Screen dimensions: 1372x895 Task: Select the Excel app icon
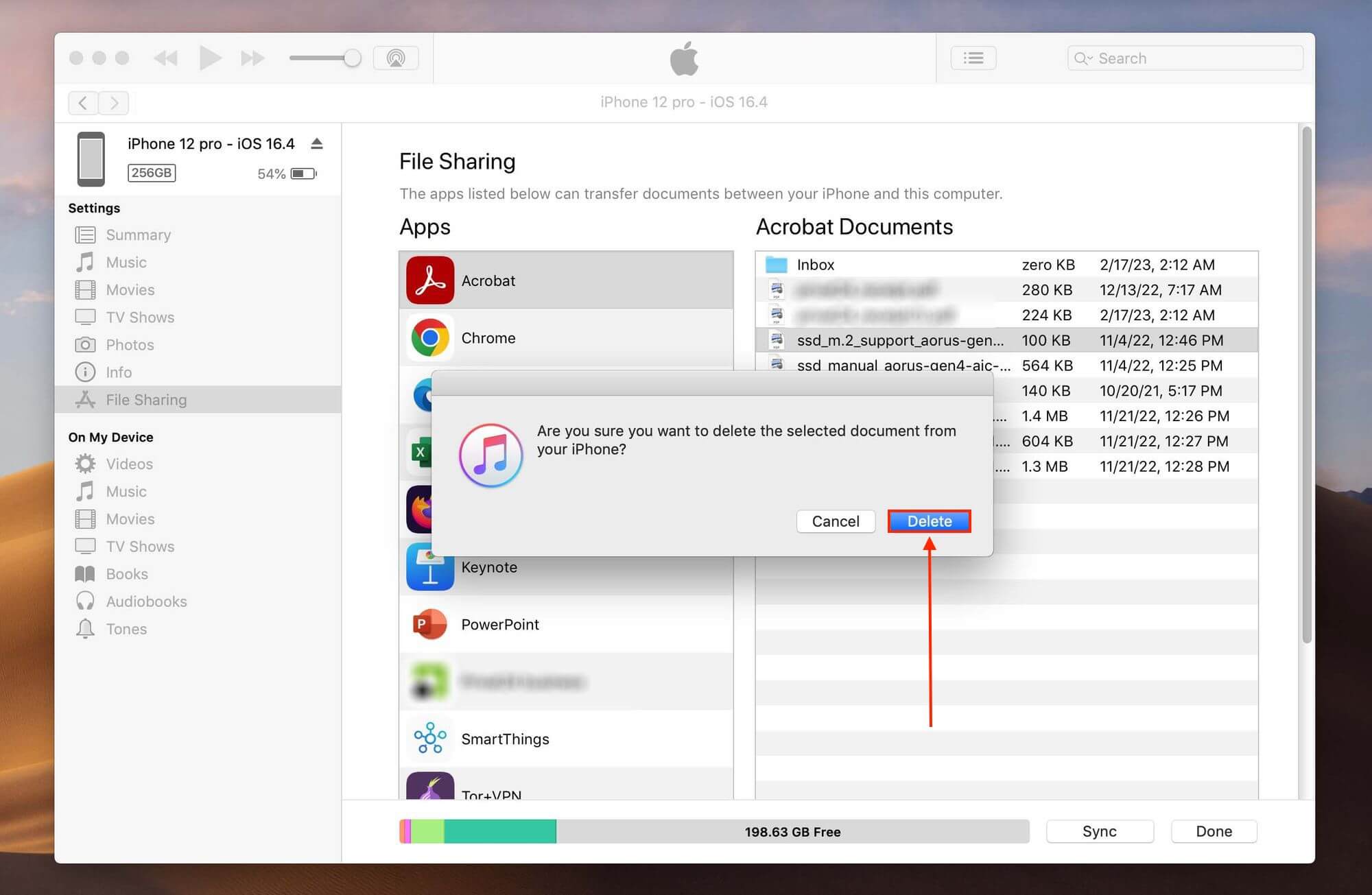coord(419,452)
